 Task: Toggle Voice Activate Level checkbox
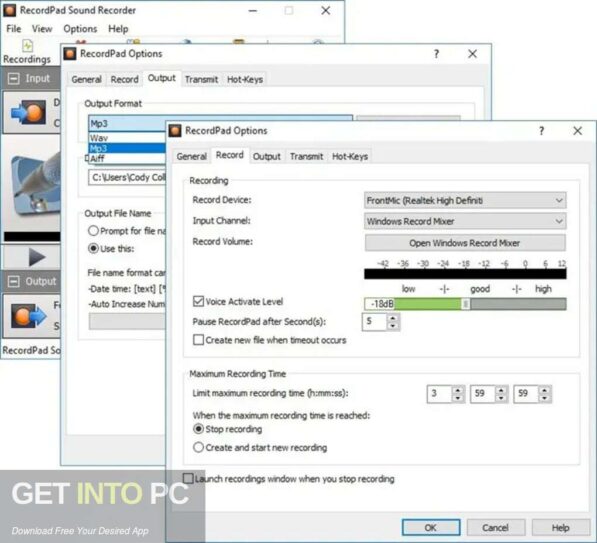(x=198, y=302)
